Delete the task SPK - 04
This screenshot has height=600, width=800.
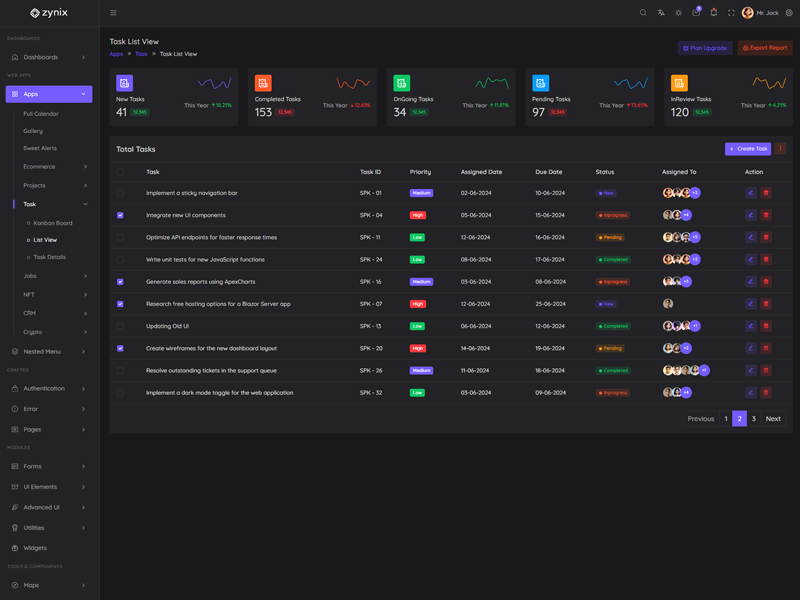point(766,215)
